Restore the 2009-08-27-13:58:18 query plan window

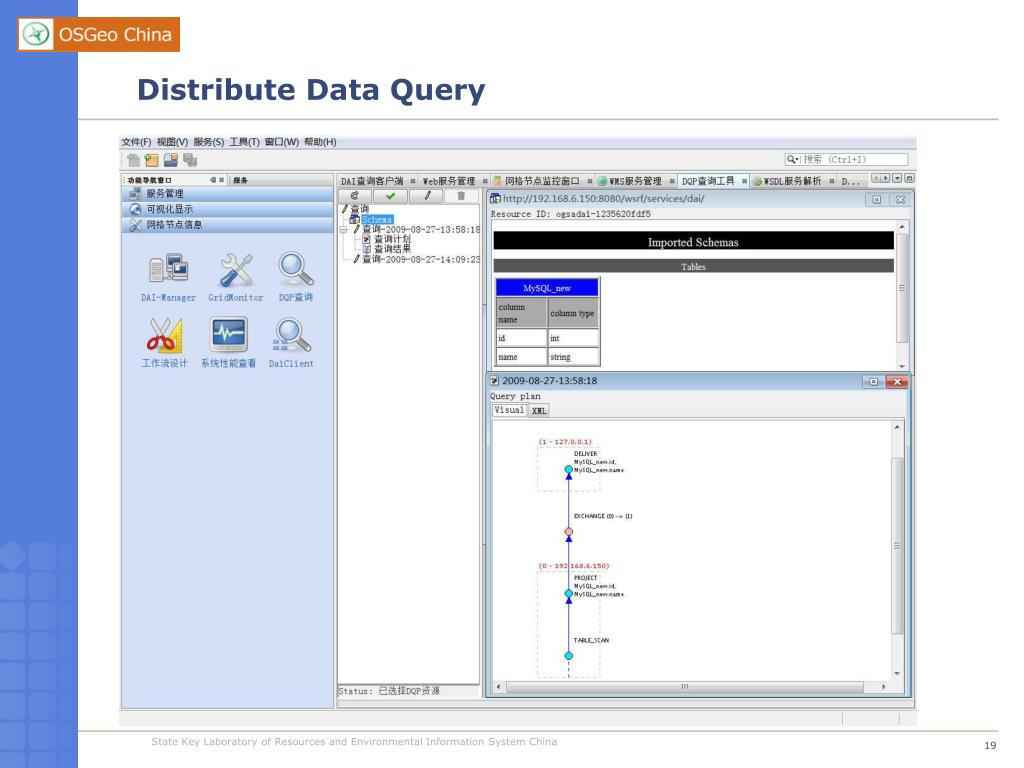pos(873,381)
